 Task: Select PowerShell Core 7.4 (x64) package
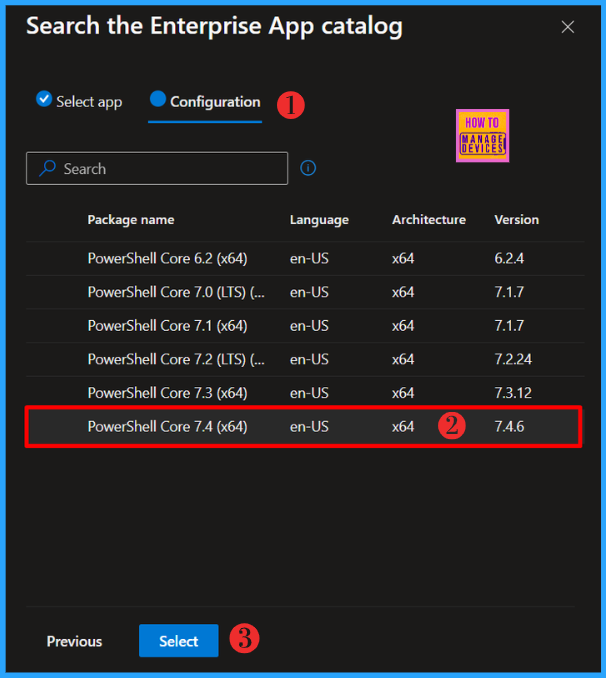pyautogui.click(x=304, y=427)
